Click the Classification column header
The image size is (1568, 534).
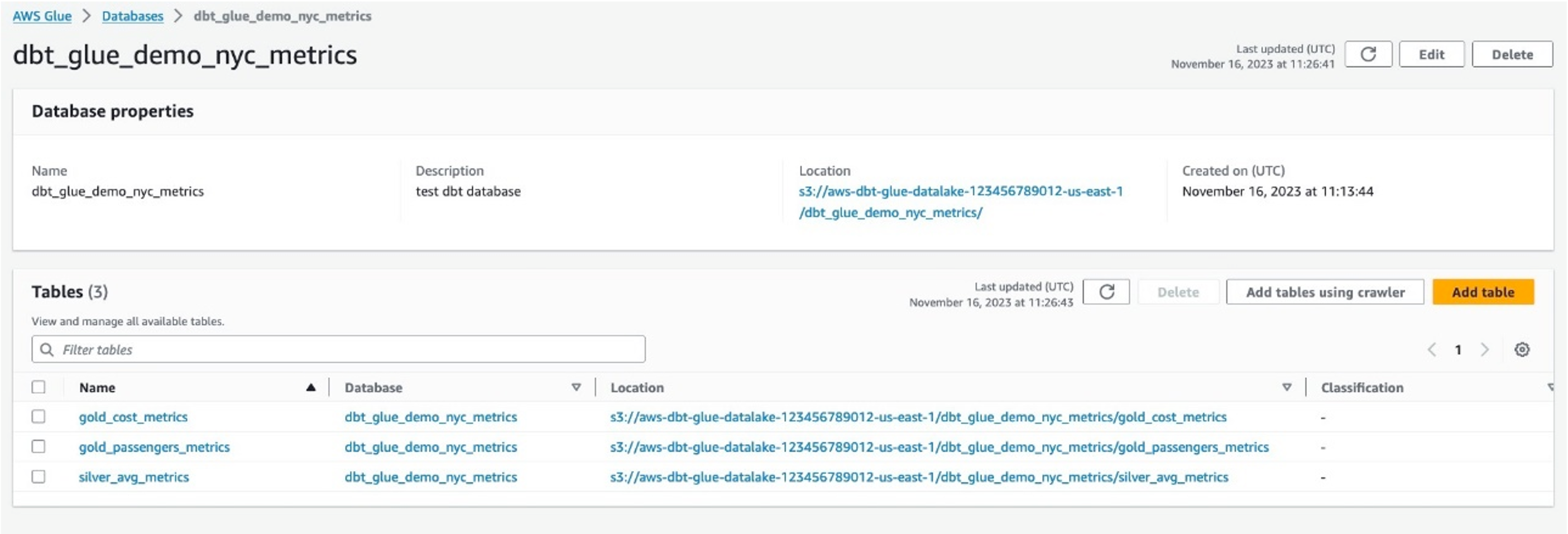tap(1362, 387)
